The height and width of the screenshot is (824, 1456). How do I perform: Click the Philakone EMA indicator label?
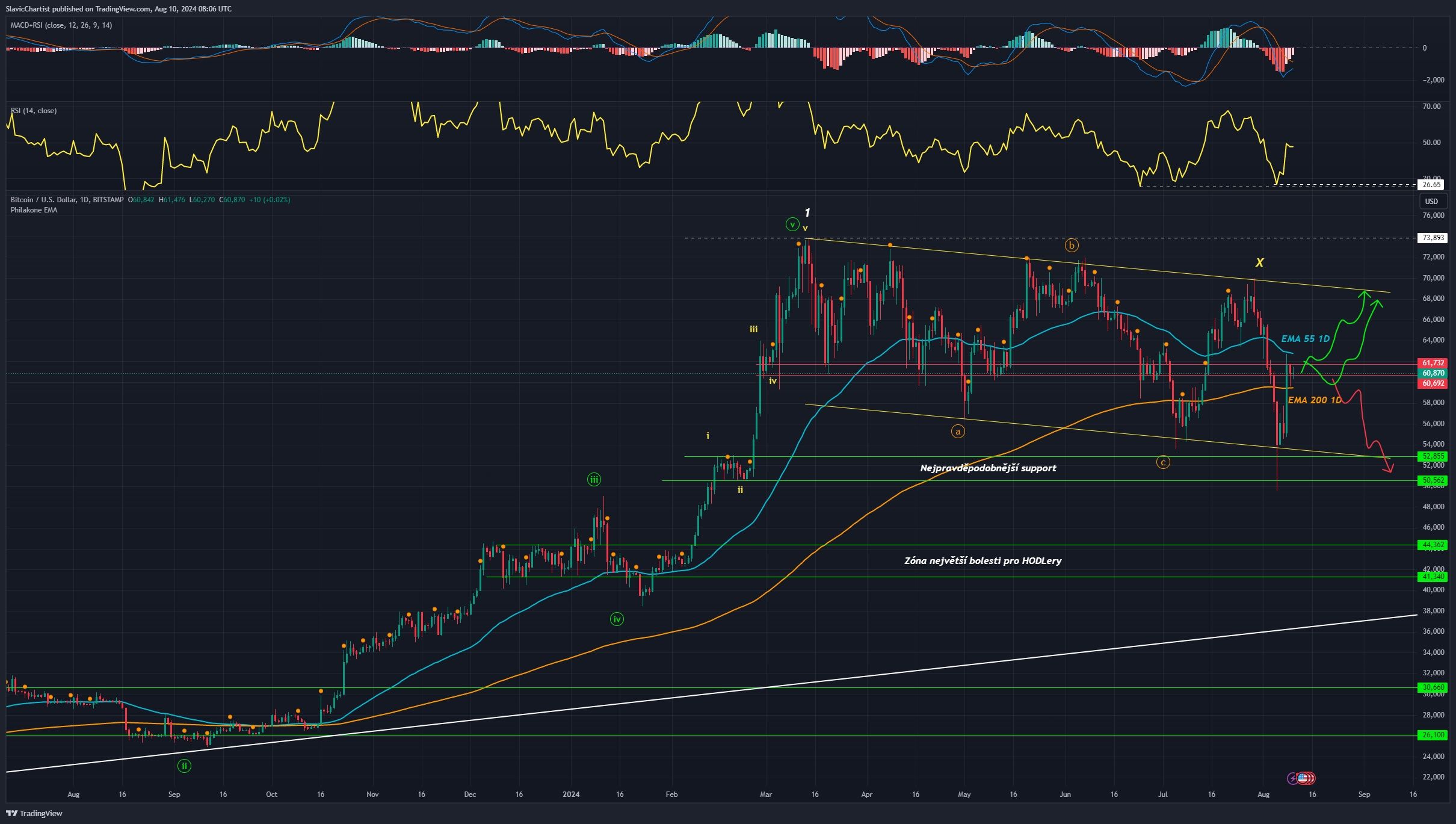click(x=33, y=209)
